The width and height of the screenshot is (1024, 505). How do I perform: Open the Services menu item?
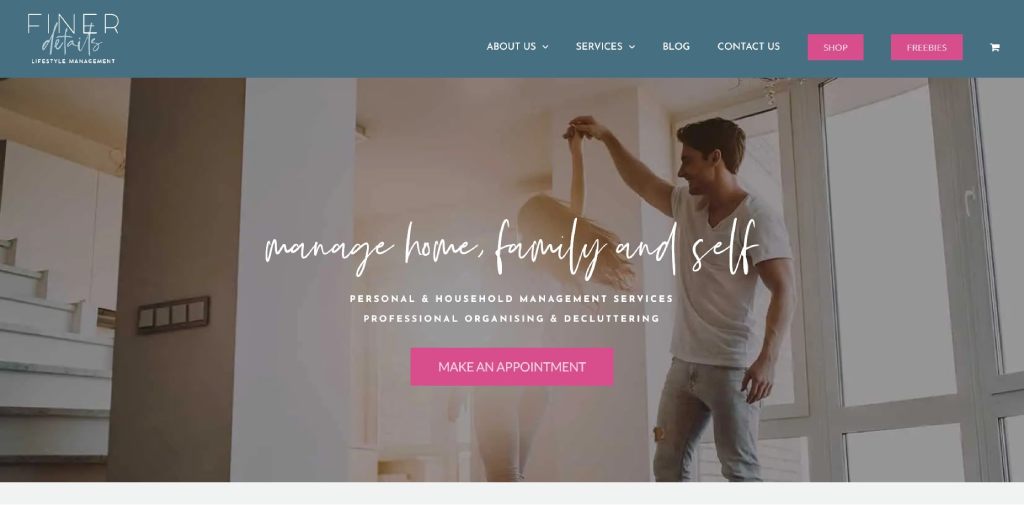coord(599,46)
